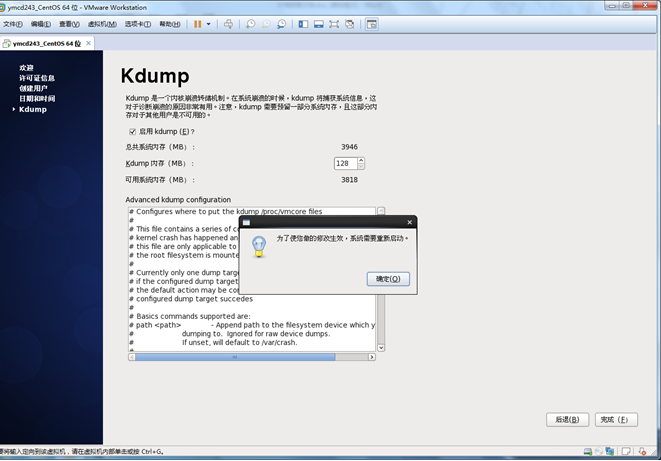Pause the virtual machine with the orange pause icon

coord(197,24)
